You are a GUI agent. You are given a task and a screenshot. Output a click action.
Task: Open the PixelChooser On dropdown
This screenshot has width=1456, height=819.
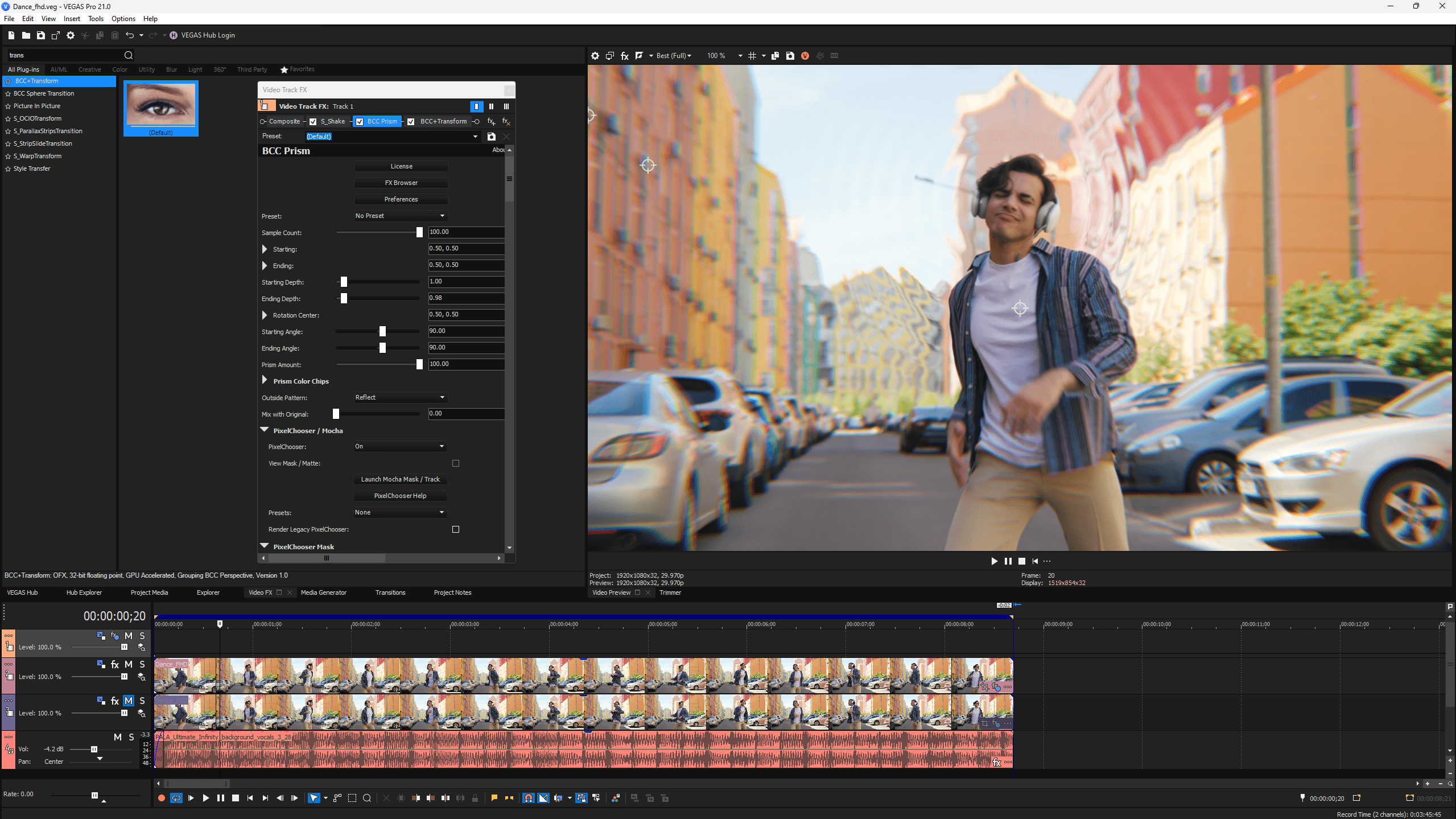point(400,447)
